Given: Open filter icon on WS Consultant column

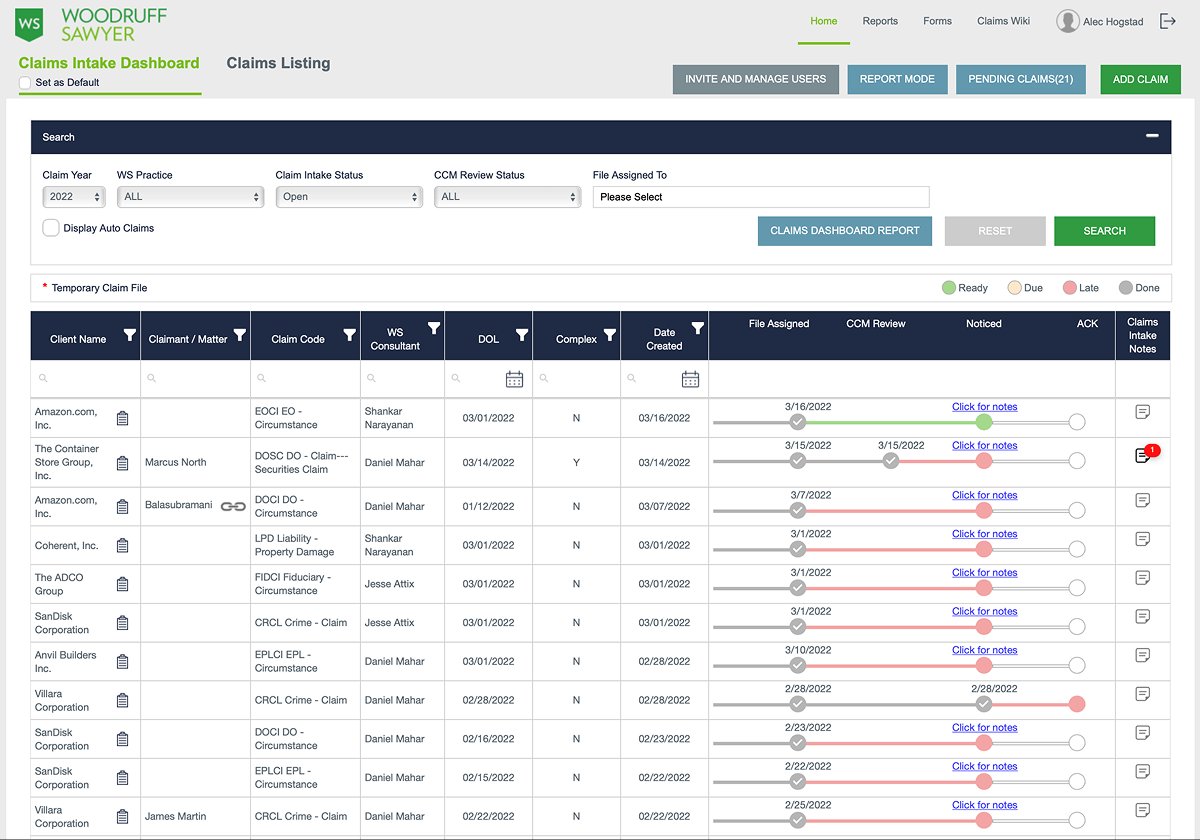Looking at the screenshot, I should coord(434,328).
